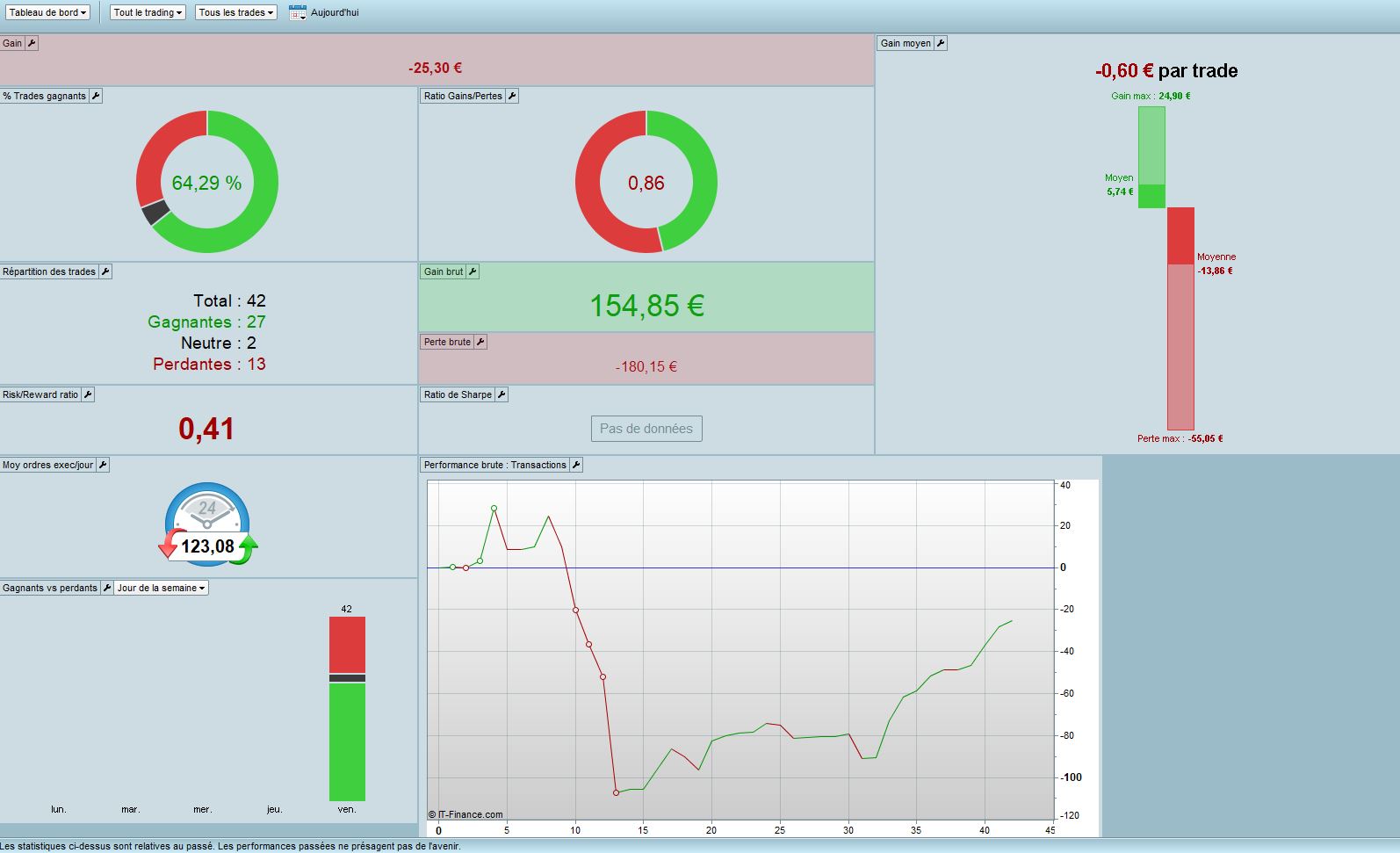Open wrench settings for Perte brute
The image size is (1400, 853).
coord(480,342)
